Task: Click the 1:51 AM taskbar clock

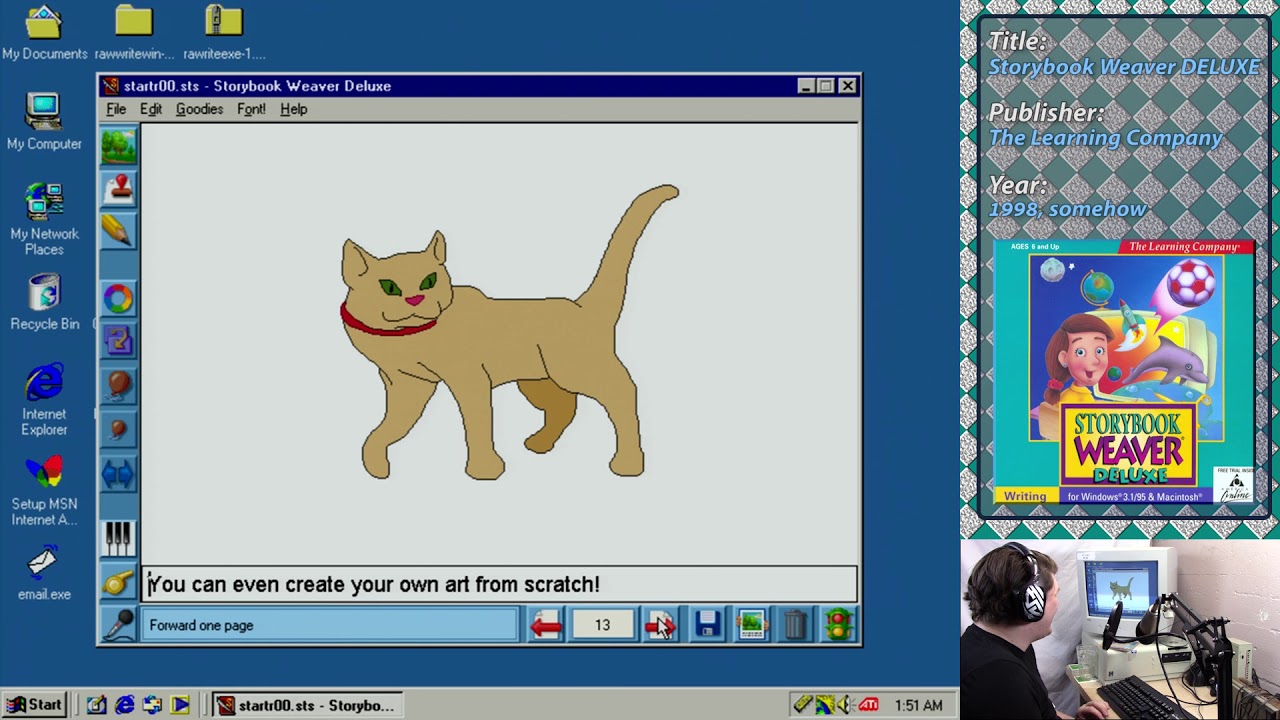Action: 918,705
